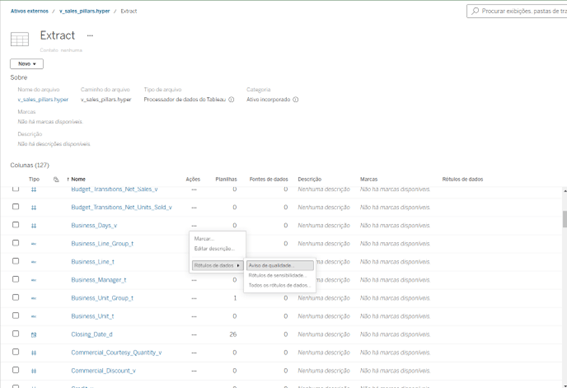Open v_sales_pillars.hyper breadcrumb link

[x=85, y=11]
